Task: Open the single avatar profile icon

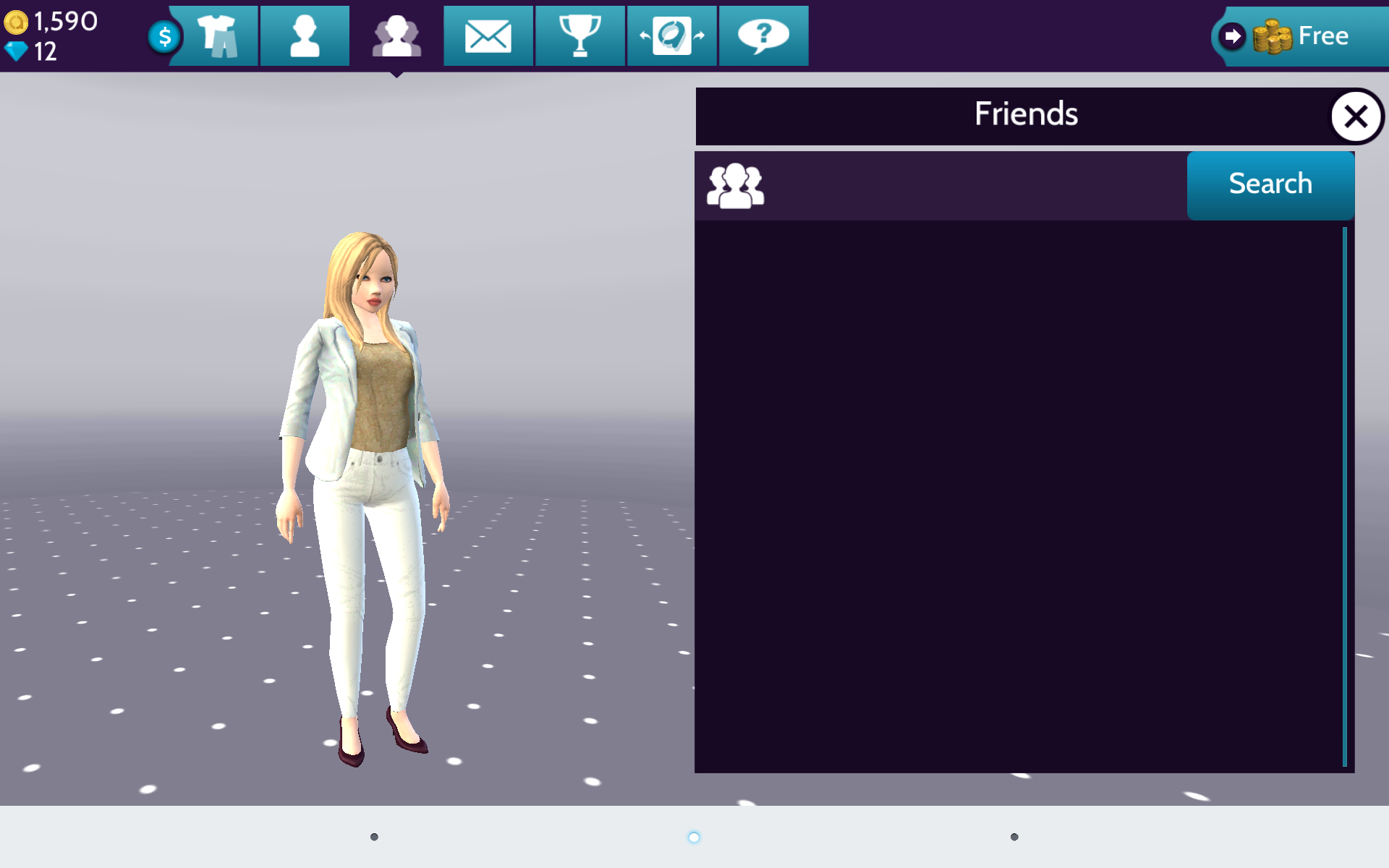Action: (305, 36)
